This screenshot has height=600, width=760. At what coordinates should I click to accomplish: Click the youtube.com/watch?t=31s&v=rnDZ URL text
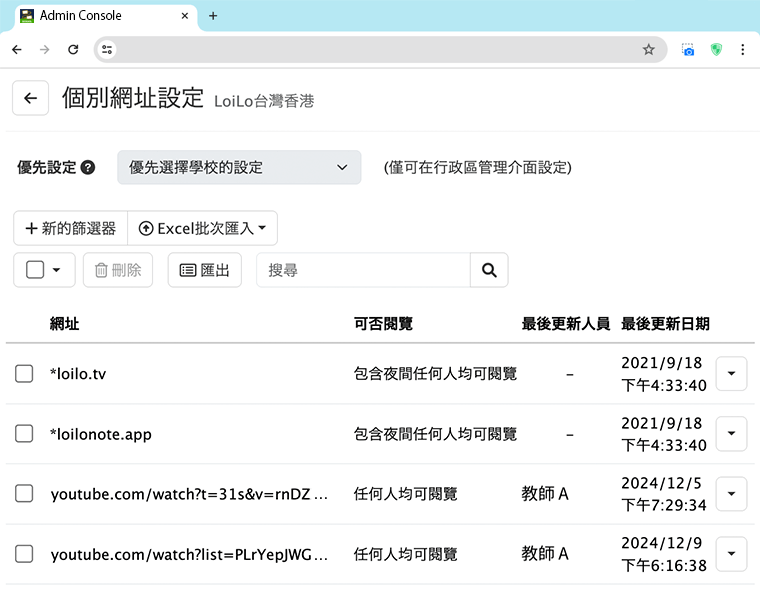point(189,494)
